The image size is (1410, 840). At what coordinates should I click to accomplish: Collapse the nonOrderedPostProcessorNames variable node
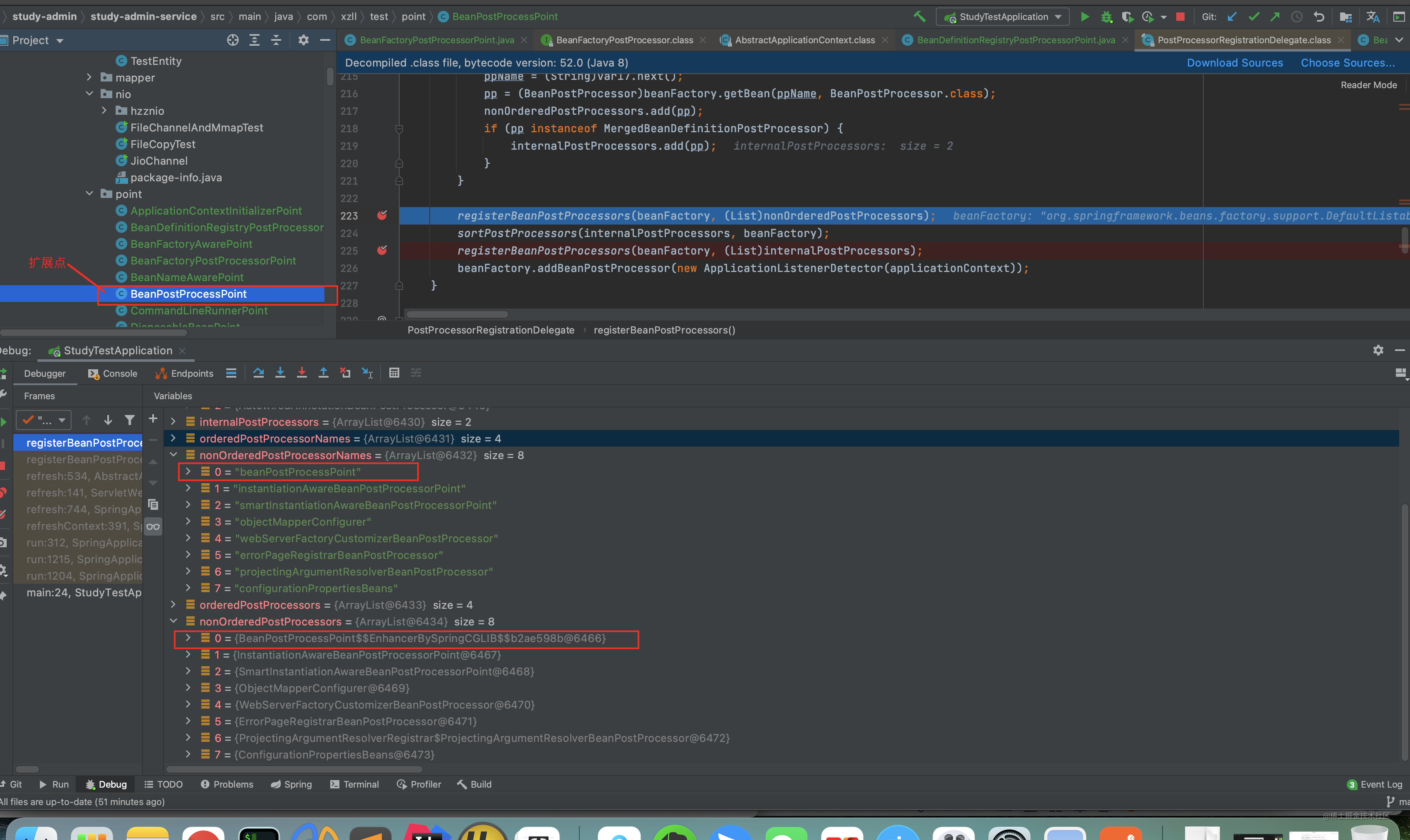[x=173, y=455]
